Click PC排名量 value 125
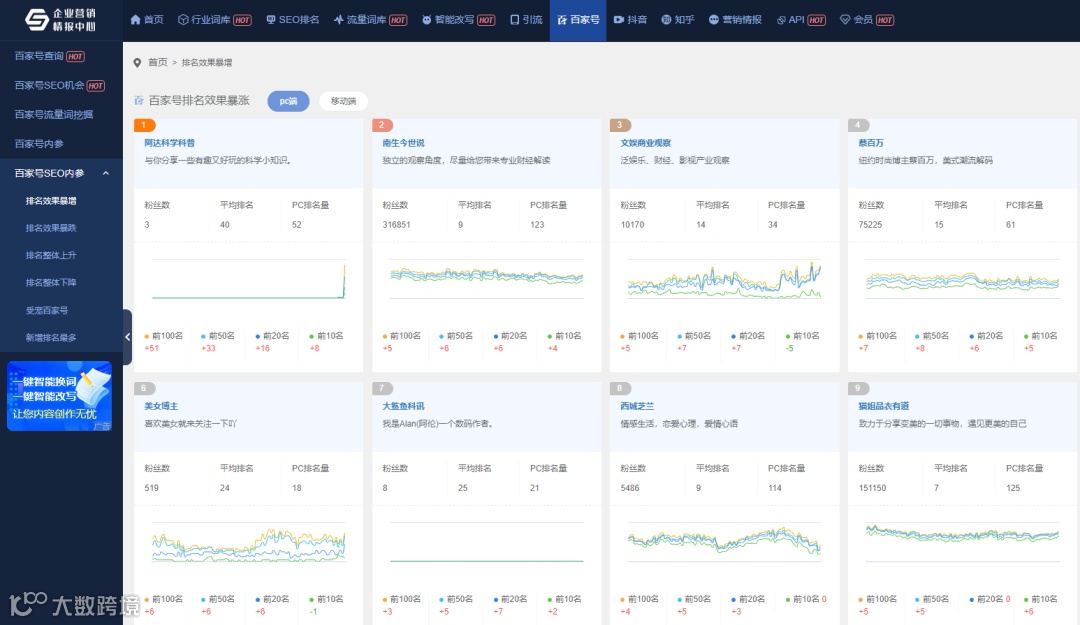The image size is (1080, 625). [x=1012, y=488]
